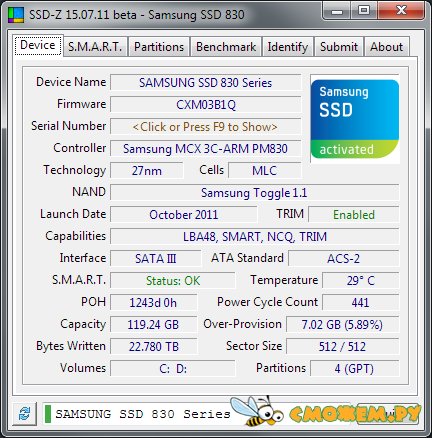Click the Partitions value 4 (GPT)

point(355,369)
